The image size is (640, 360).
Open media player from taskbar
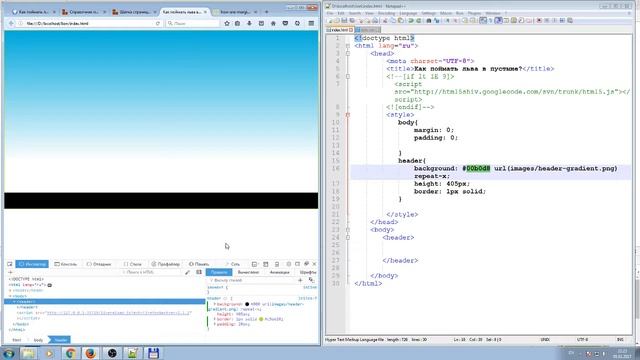pos(49,353)
